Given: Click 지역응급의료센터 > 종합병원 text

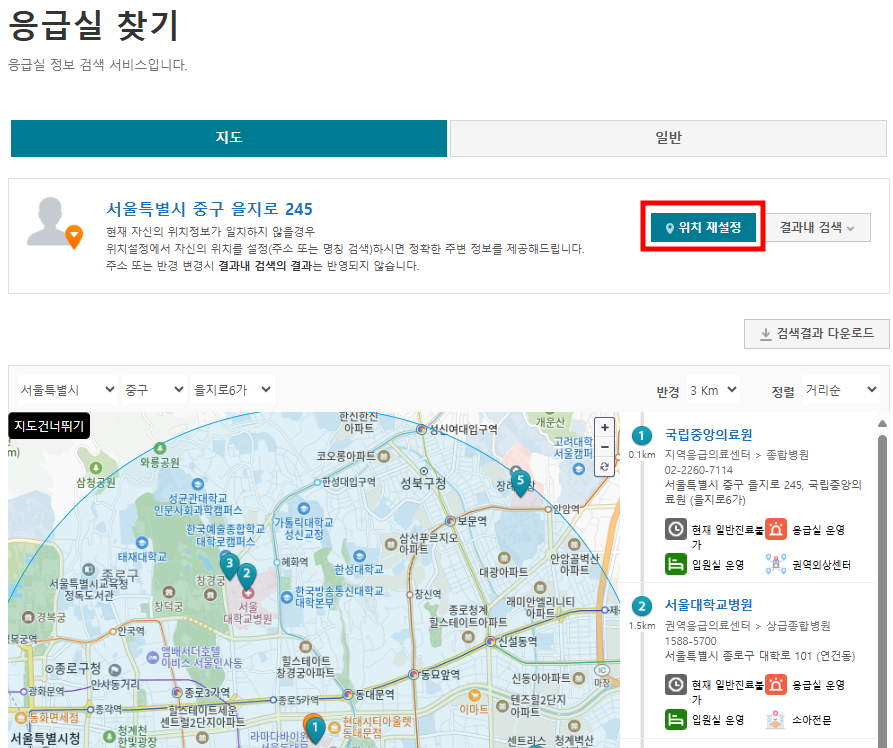Looking at the screenshot, I should (x=736, y=455).
